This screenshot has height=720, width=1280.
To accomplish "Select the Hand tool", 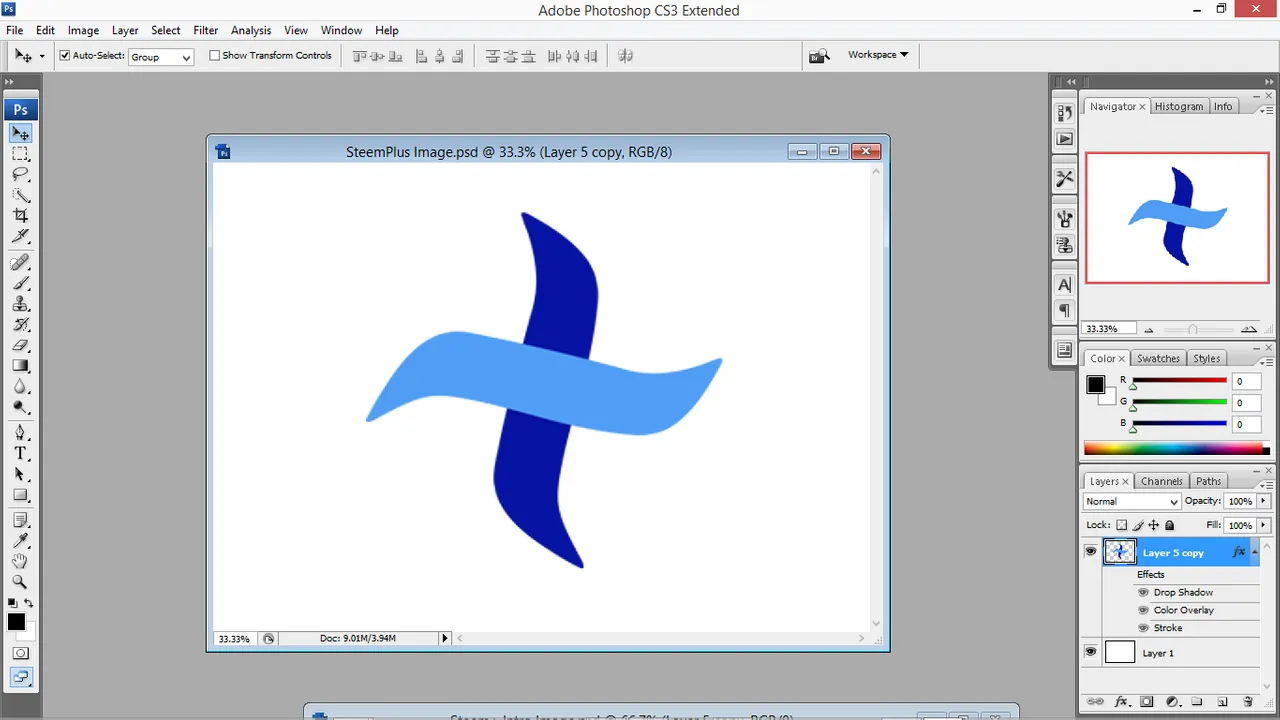I will pyautogui.click(x=20, y=561).
